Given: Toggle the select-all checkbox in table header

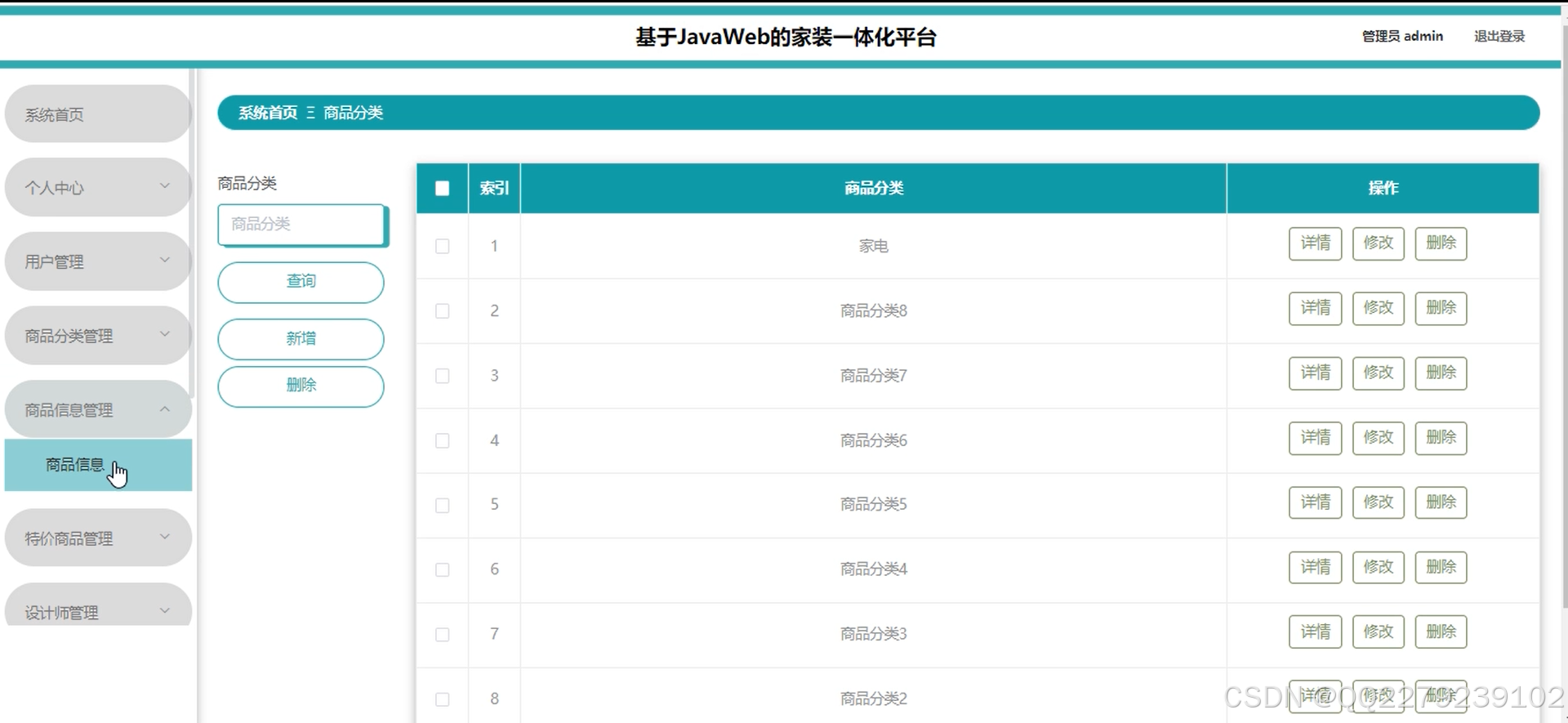Looking at the screenshot, I should tap(442, 188).
